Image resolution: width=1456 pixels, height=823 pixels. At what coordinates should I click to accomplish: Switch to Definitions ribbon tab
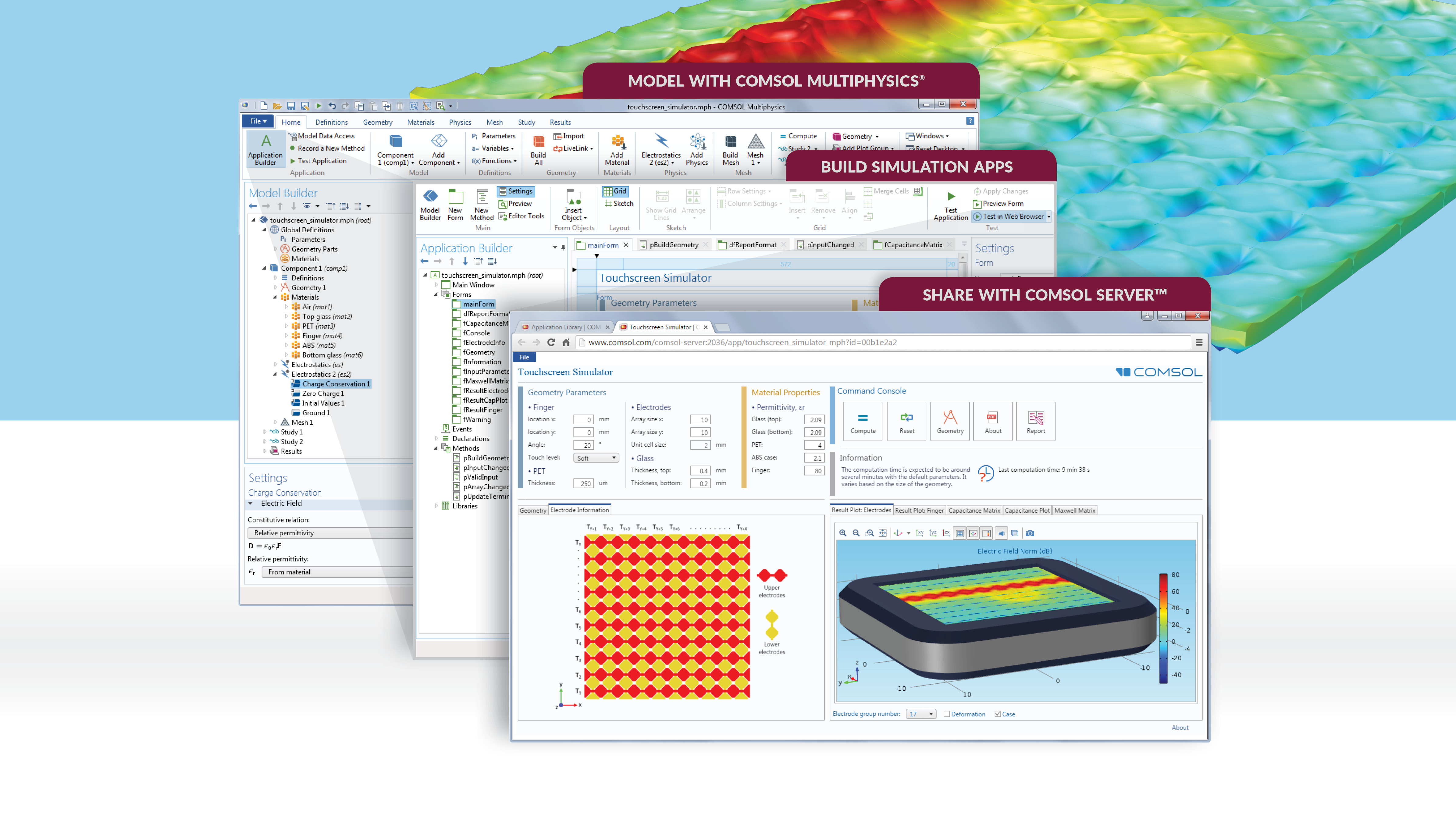point(331,122)
